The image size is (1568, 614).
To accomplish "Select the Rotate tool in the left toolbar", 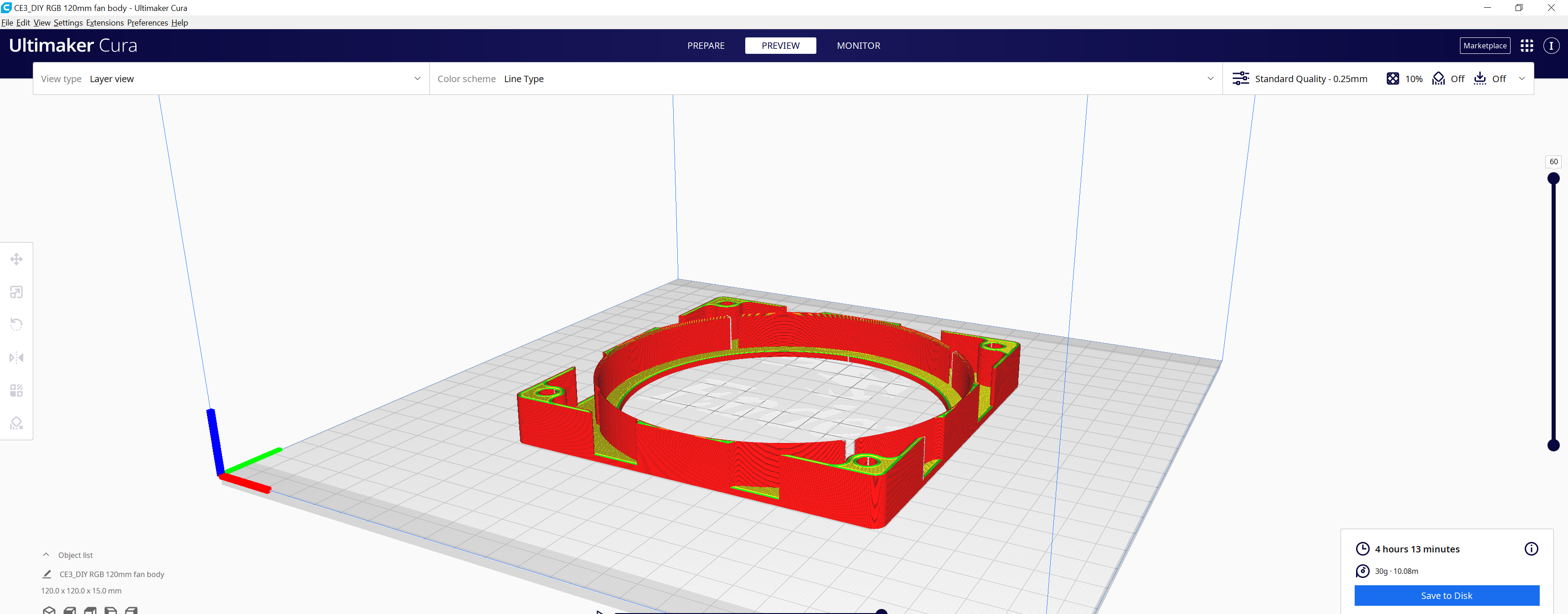I will coord(16,325).
